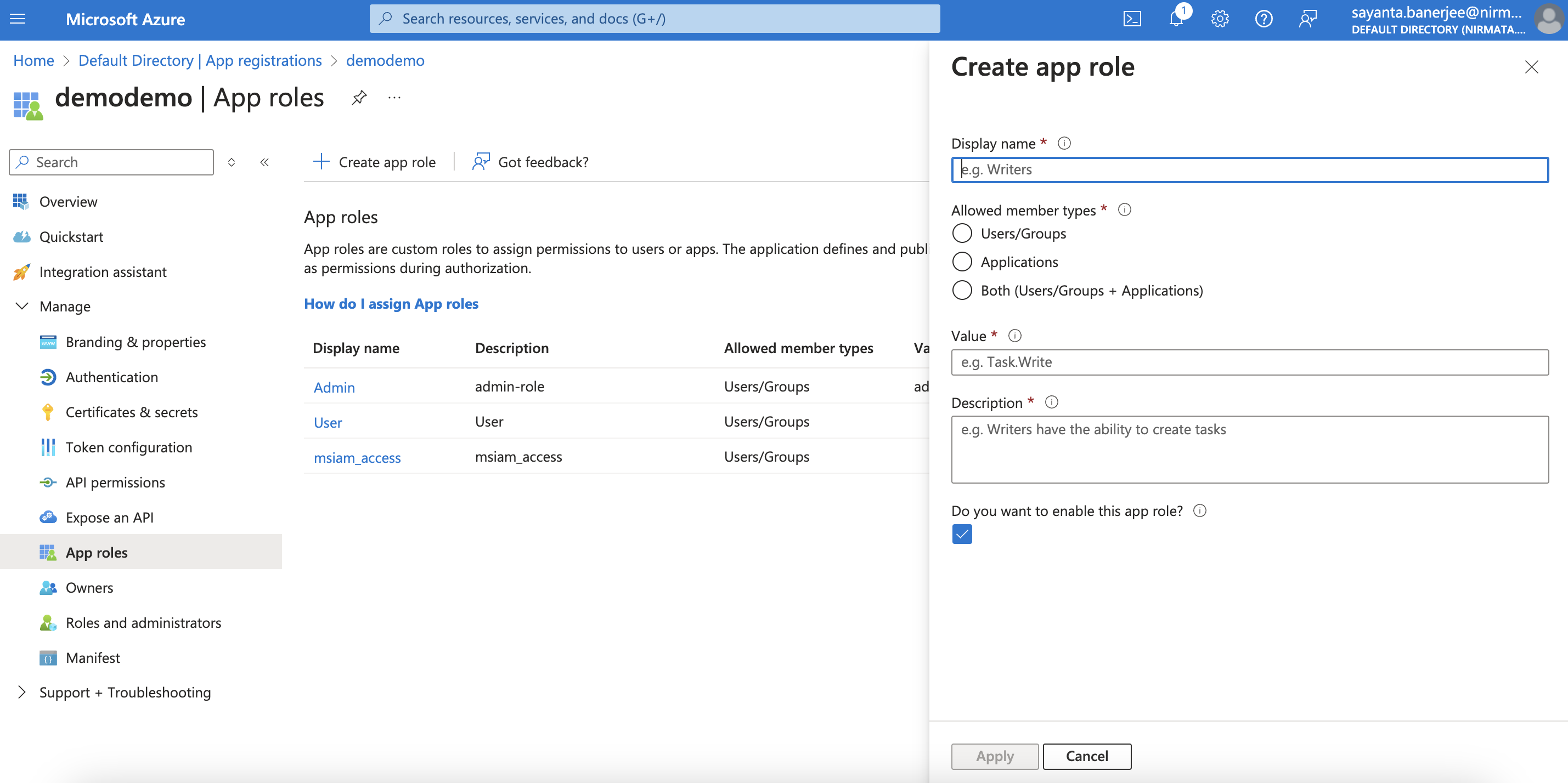Sort by Display name column header
The width and height of the screenshot is (1568, 783).
pos(356,348)
